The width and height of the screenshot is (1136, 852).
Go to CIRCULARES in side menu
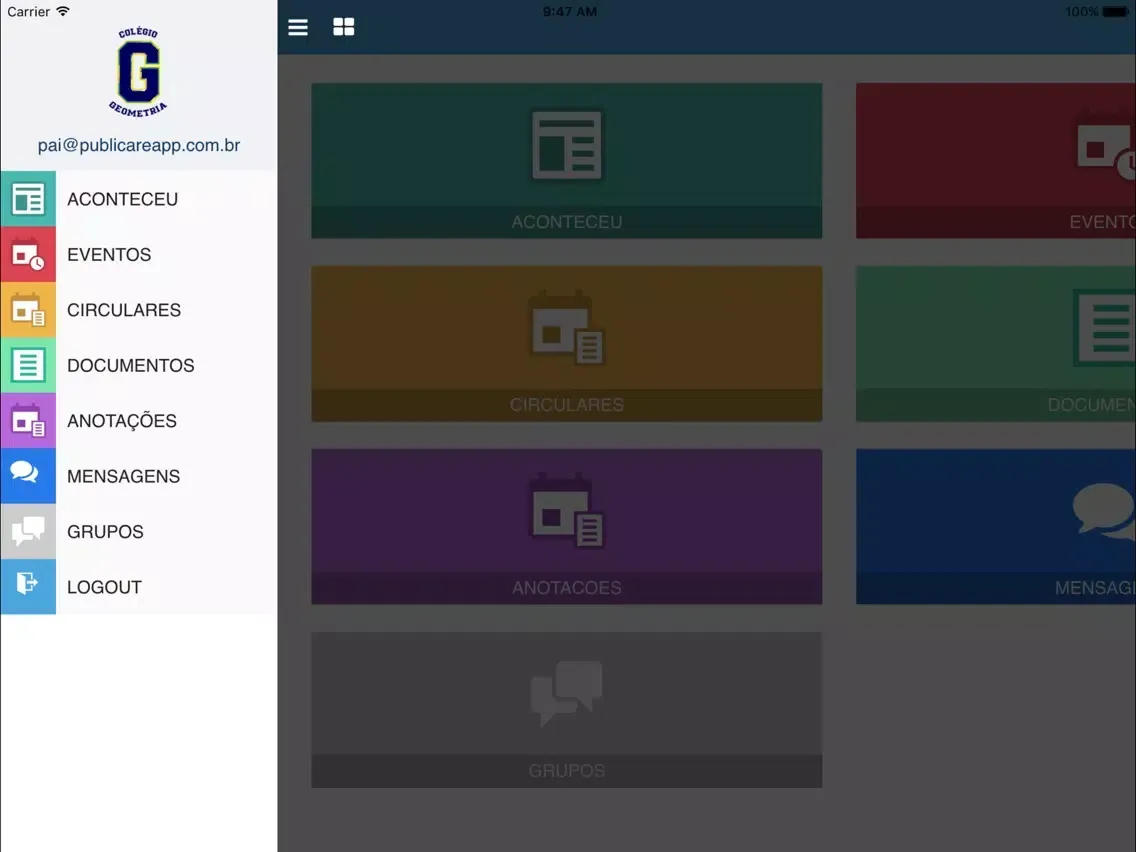[124, 310]
